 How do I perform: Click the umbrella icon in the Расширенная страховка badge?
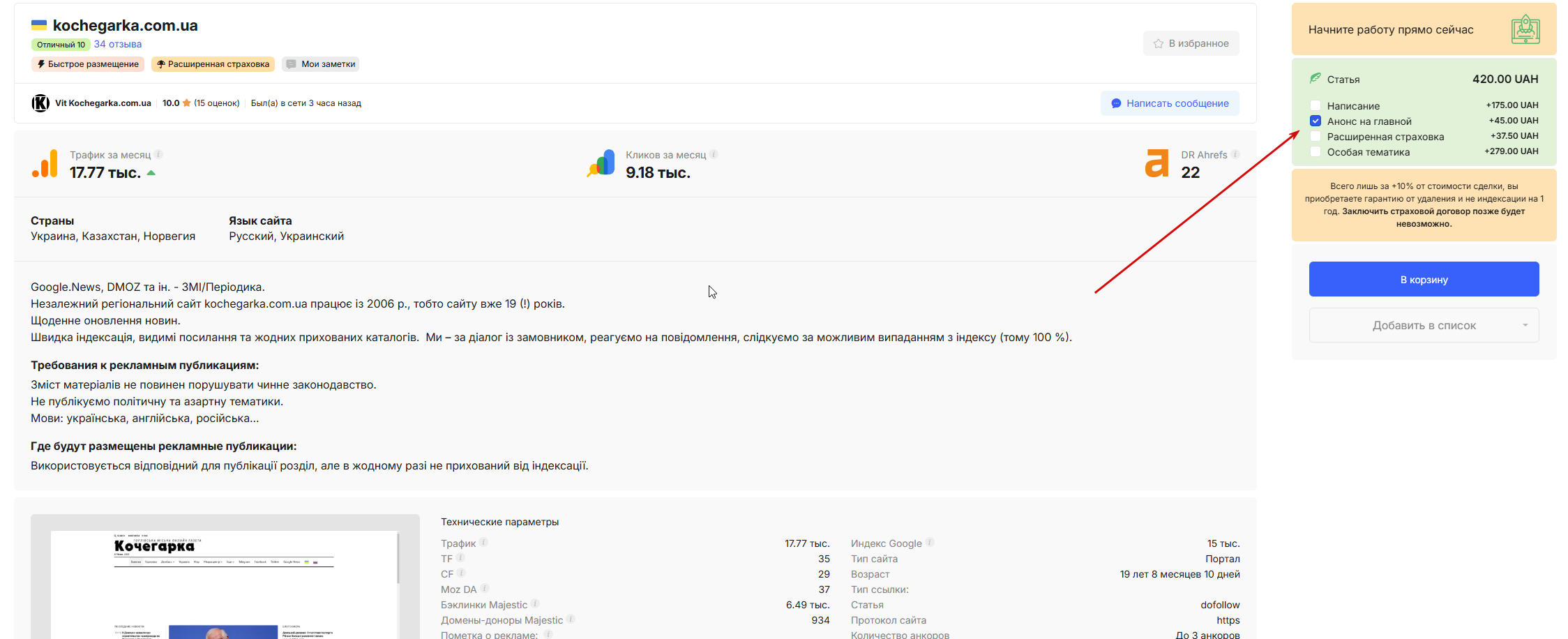tap(161, 64)
